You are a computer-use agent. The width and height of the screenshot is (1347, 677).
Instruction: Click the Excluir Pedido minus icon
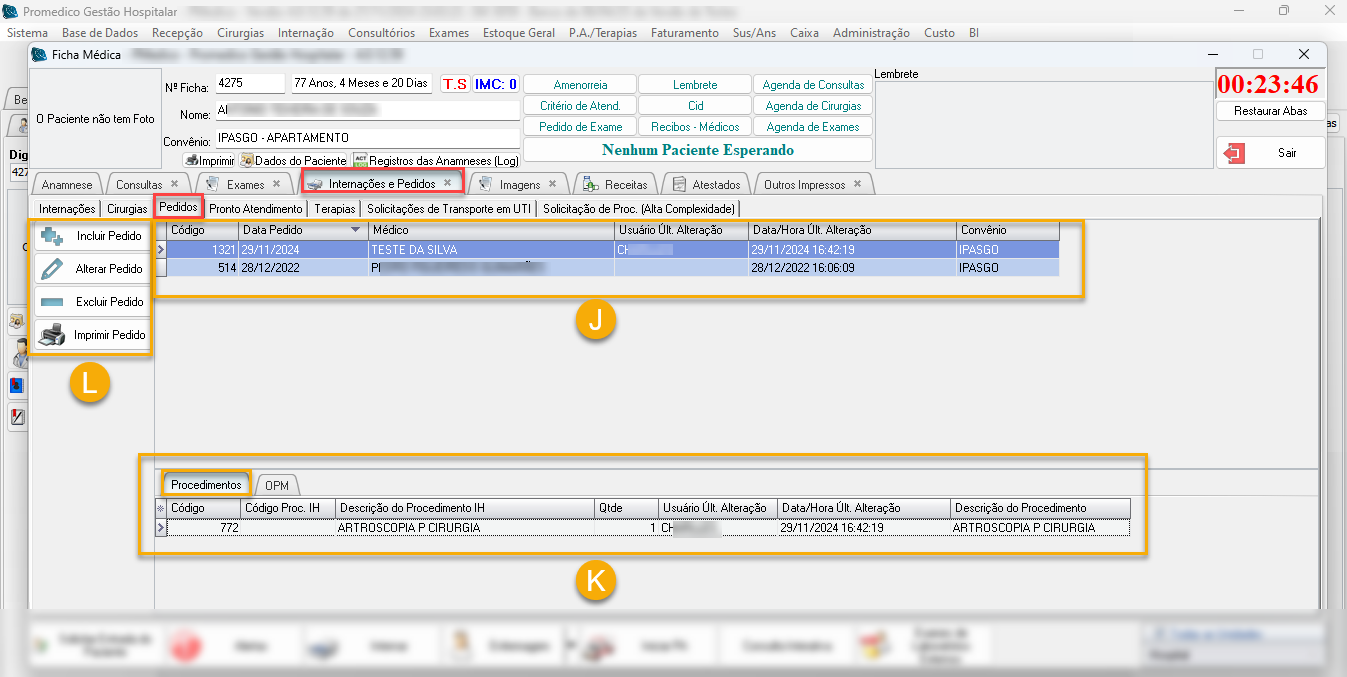pyautogui.click(x=51, y=302)
